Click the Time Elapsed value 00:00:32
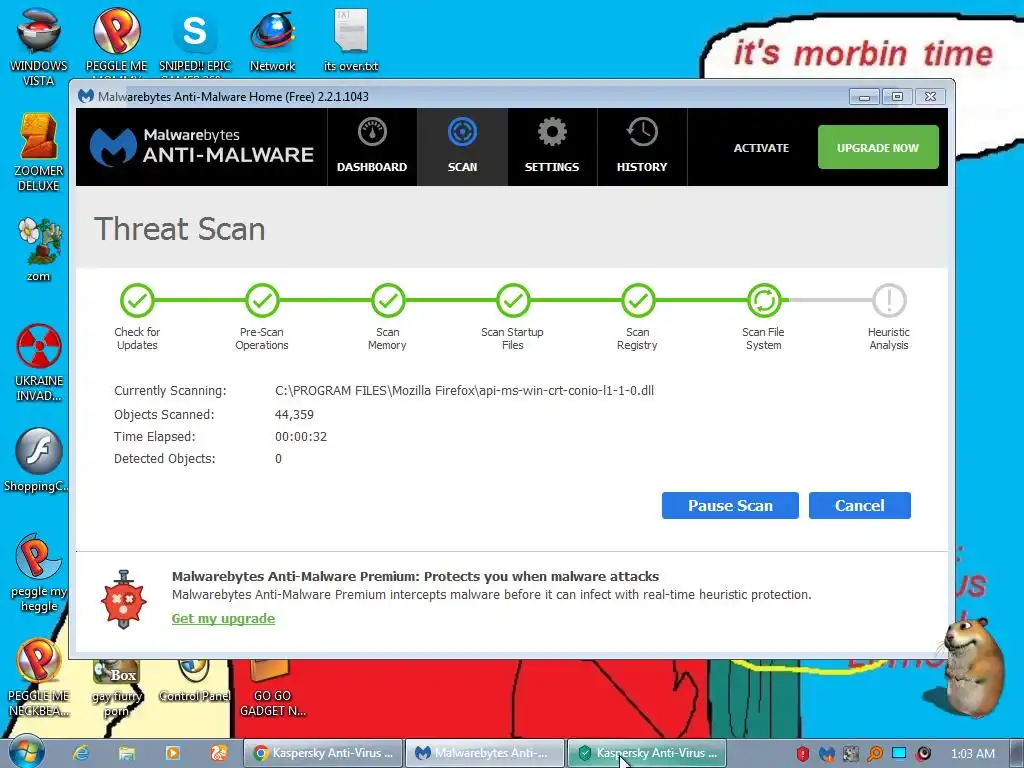Image resolution: width=1024 pixels, height=768 pixels. tap(300, 437)
